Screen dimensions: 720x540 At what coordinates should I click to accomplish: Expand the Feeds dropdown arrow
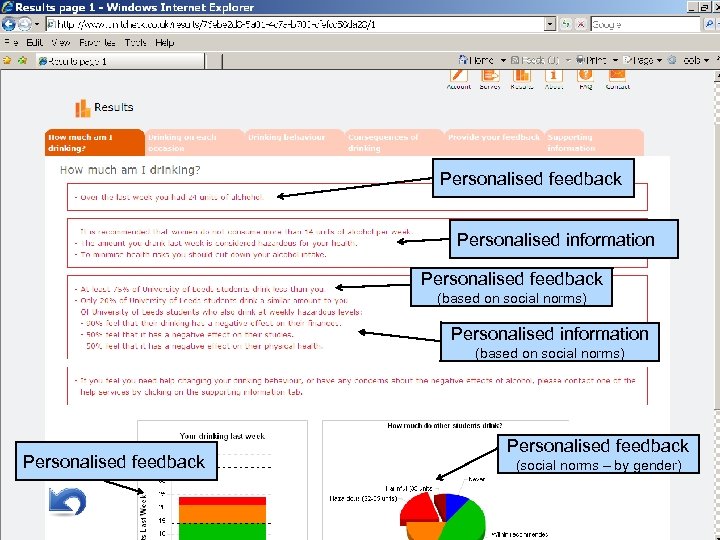tap(568, 61)
